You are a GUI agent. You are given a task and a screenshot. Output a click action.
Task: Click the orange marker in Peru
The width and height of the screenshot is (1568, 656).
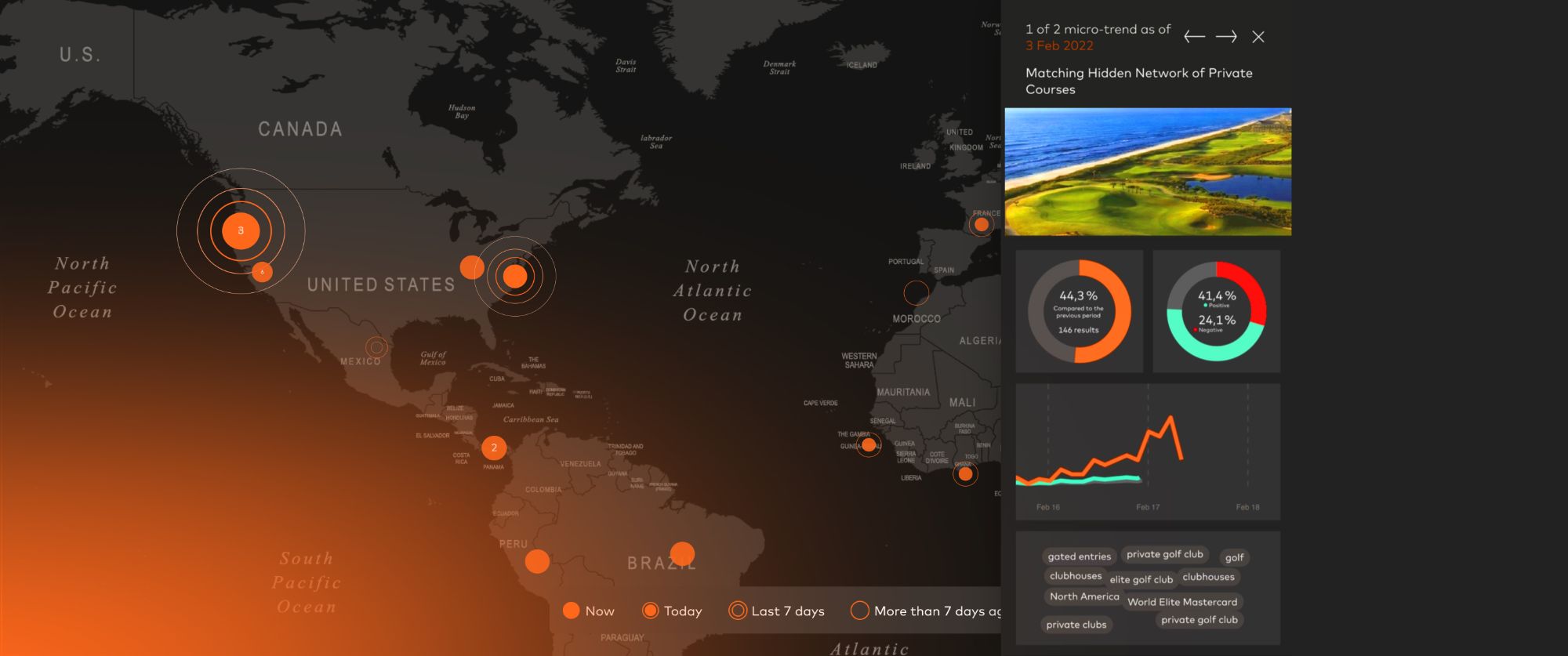tap(537, 561)
